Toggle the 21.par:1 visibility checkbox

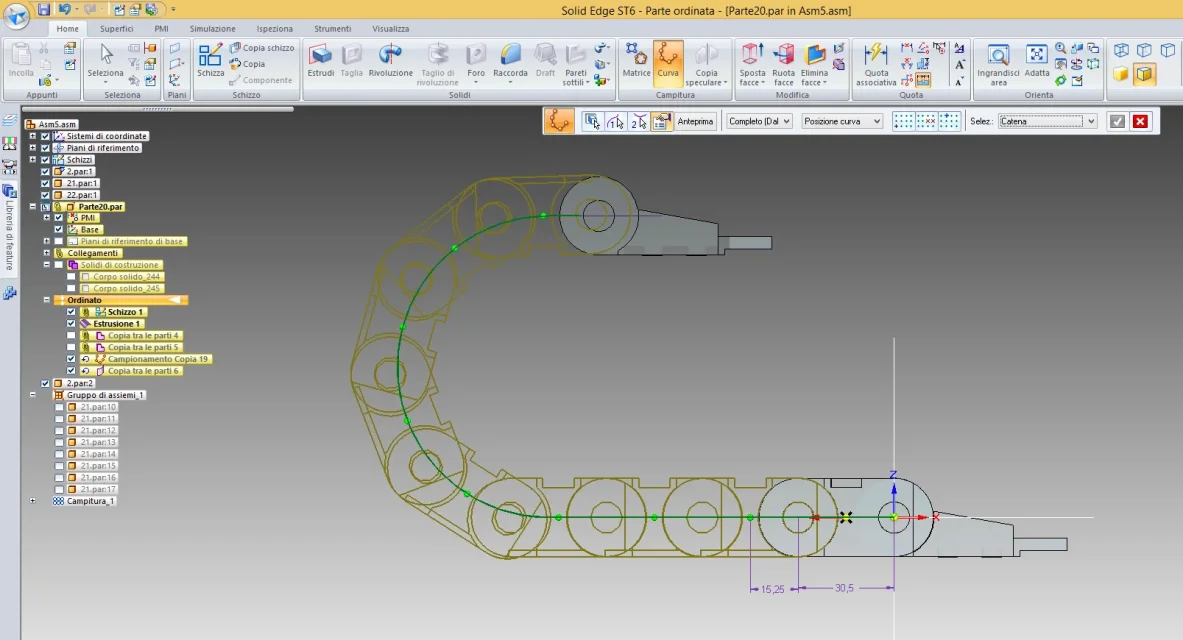point(45,183)
